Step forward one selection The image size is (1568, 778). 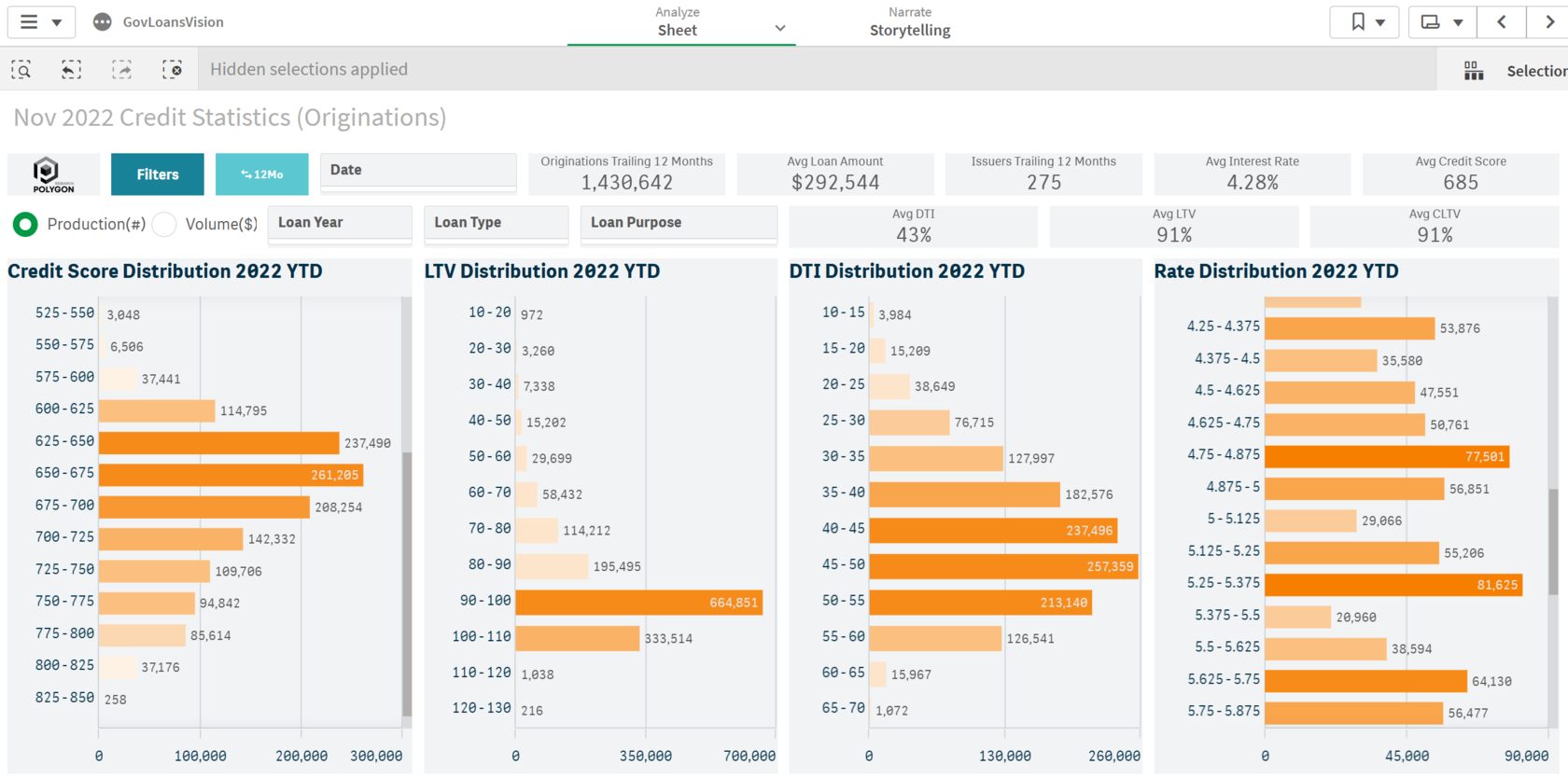121,69
